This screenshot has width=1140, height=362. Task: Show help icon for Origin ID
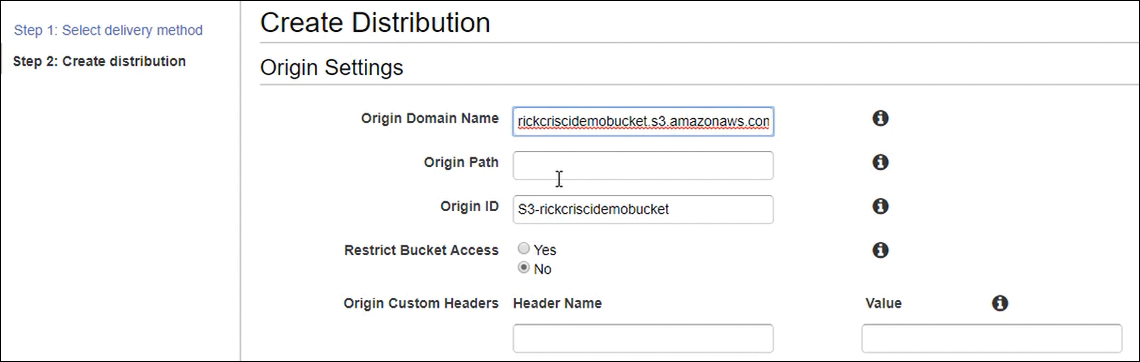click(880, 206)
